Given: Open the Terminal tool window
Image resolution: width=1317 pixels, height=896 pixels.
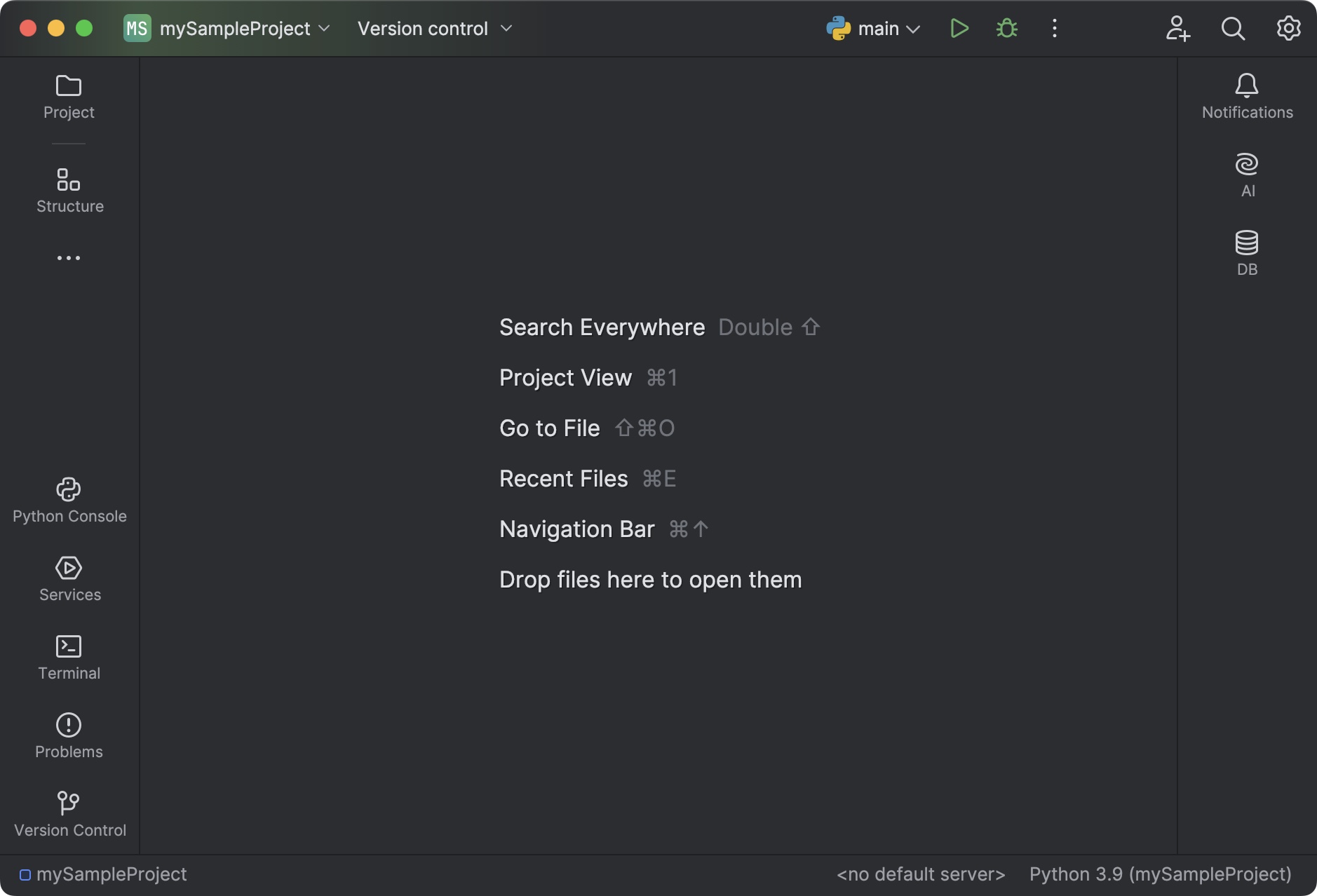Looking at the screenshot, I should pos(69,656).
